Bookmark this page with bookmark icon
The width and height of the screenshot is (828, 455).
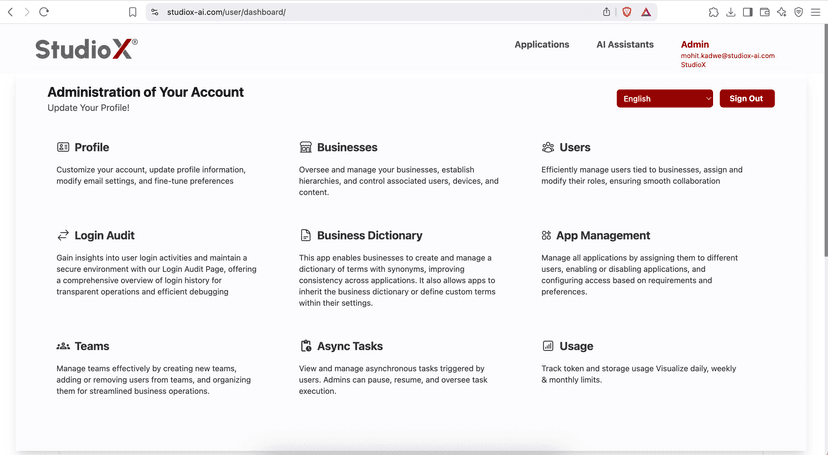point(133,12)
